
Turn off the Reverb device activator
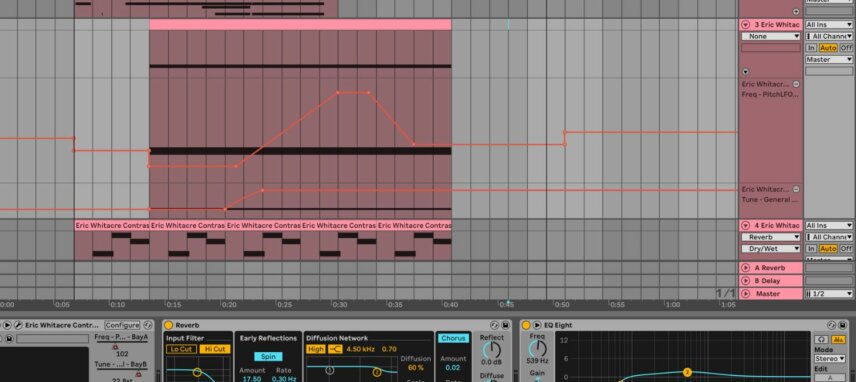click(169, 325)
